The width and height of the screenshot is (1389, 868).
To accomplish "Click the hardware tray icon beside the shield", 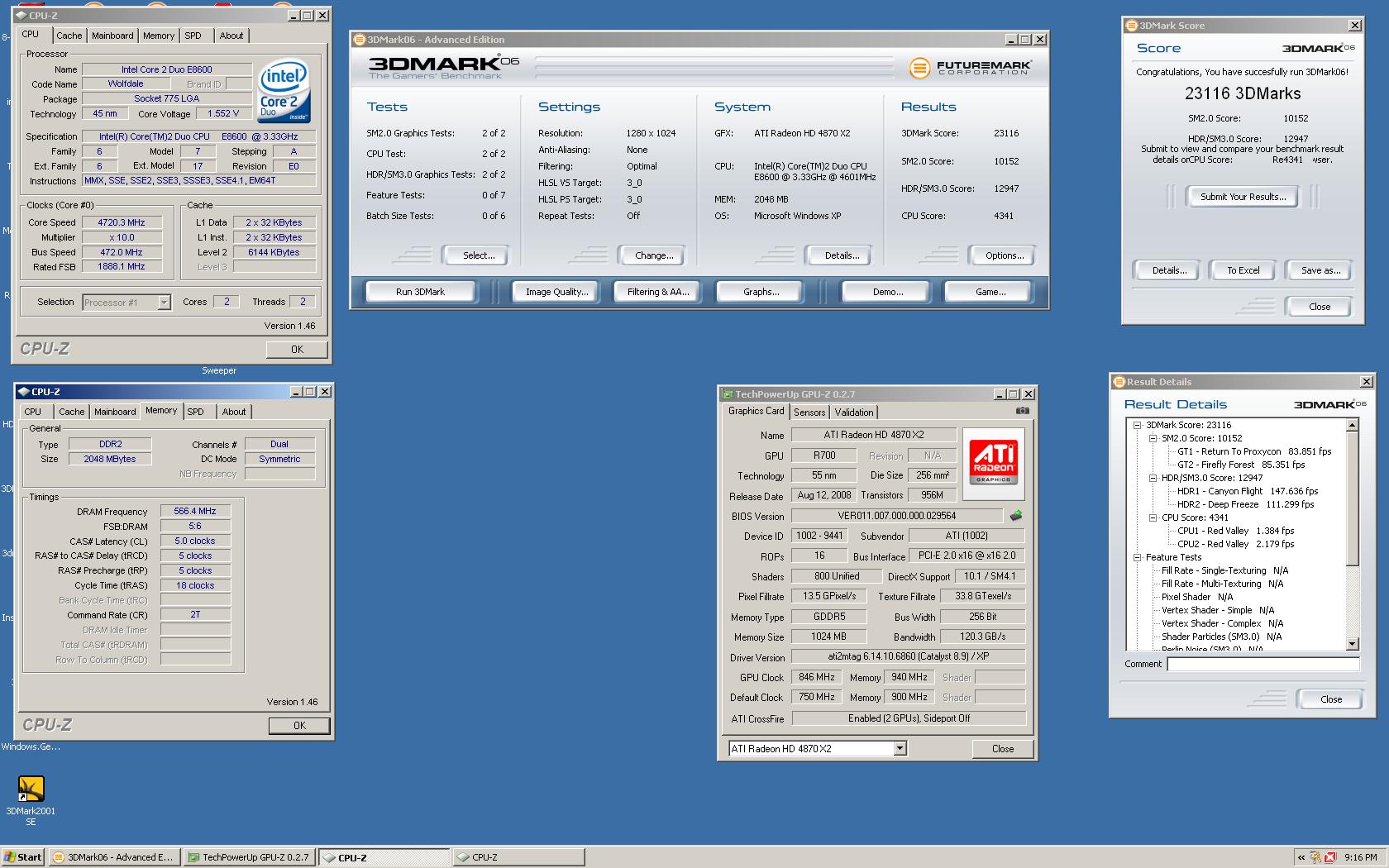I will coord(1315,857).
